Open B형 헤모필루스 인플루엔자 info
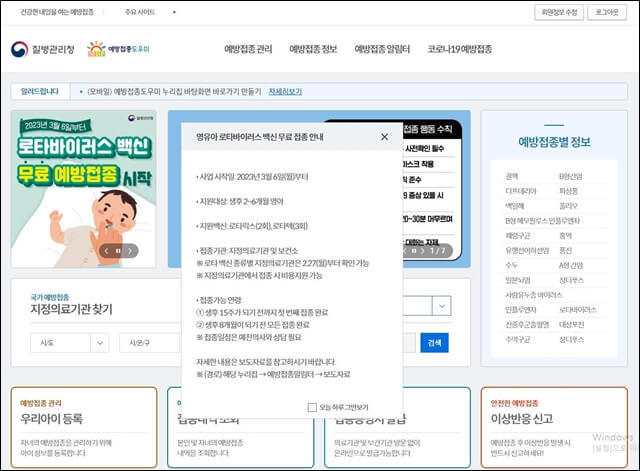The image size is (640, 471). click(542, 221)
